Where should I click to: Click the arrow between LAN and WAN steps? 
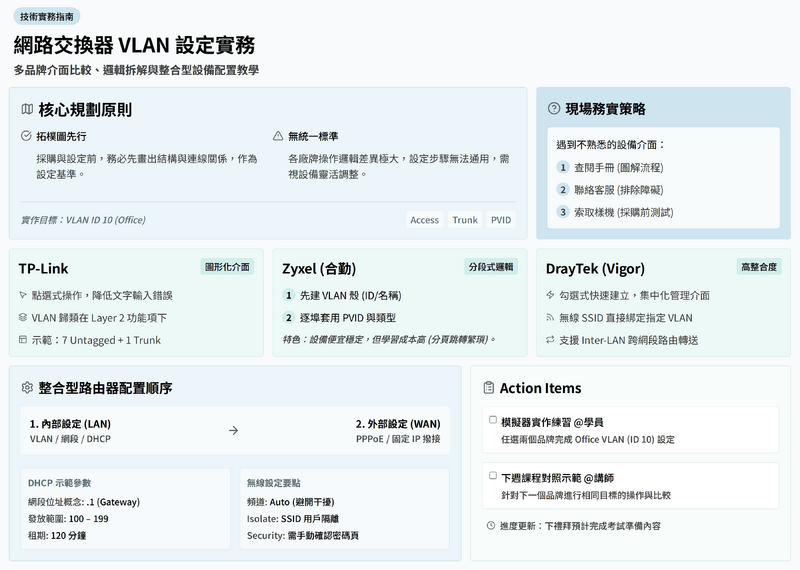click(x=233, y=431)
